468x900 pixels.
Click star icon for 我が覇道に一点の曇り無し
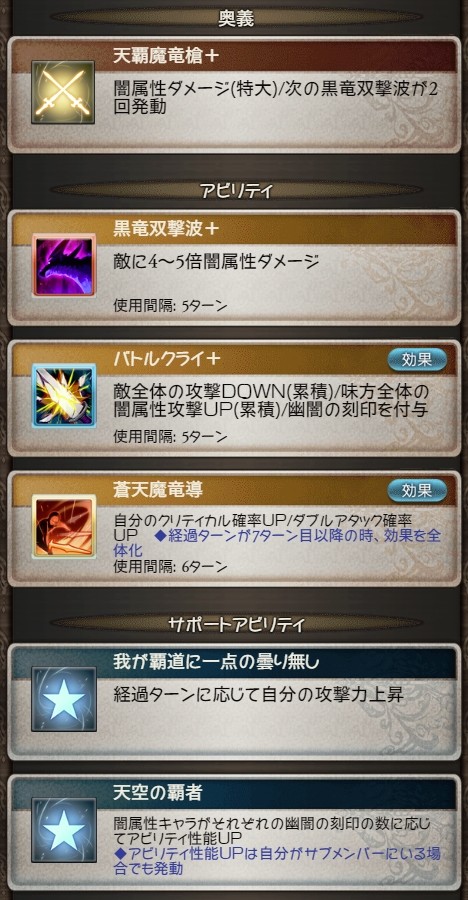pos(64,699)
